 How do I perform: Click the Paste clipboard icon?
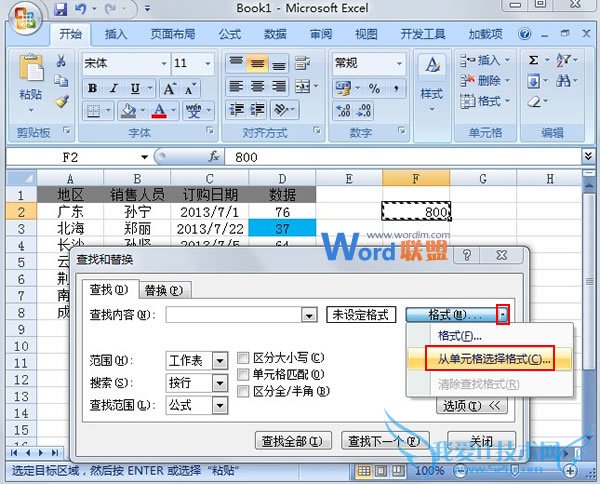pos(31,68)
